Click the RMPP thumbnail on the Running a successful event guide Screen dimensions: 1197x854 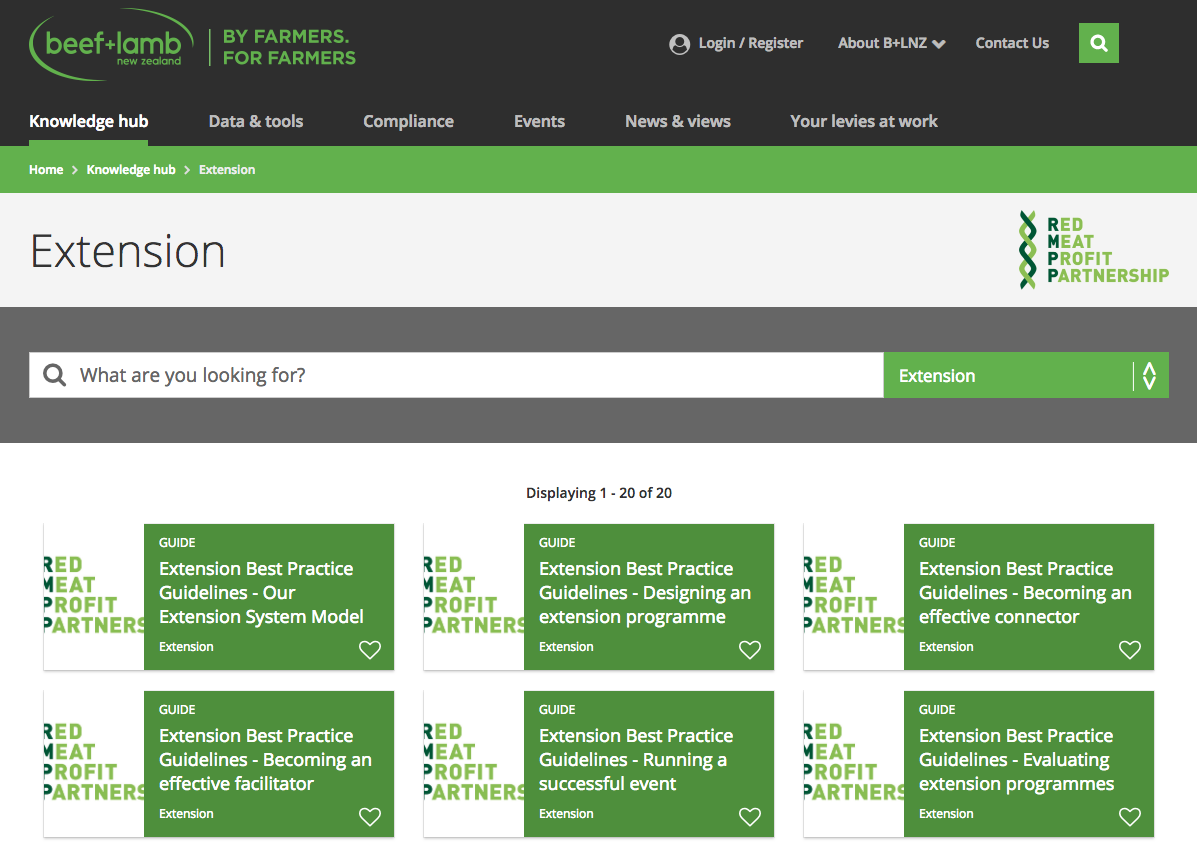(473, 764)
